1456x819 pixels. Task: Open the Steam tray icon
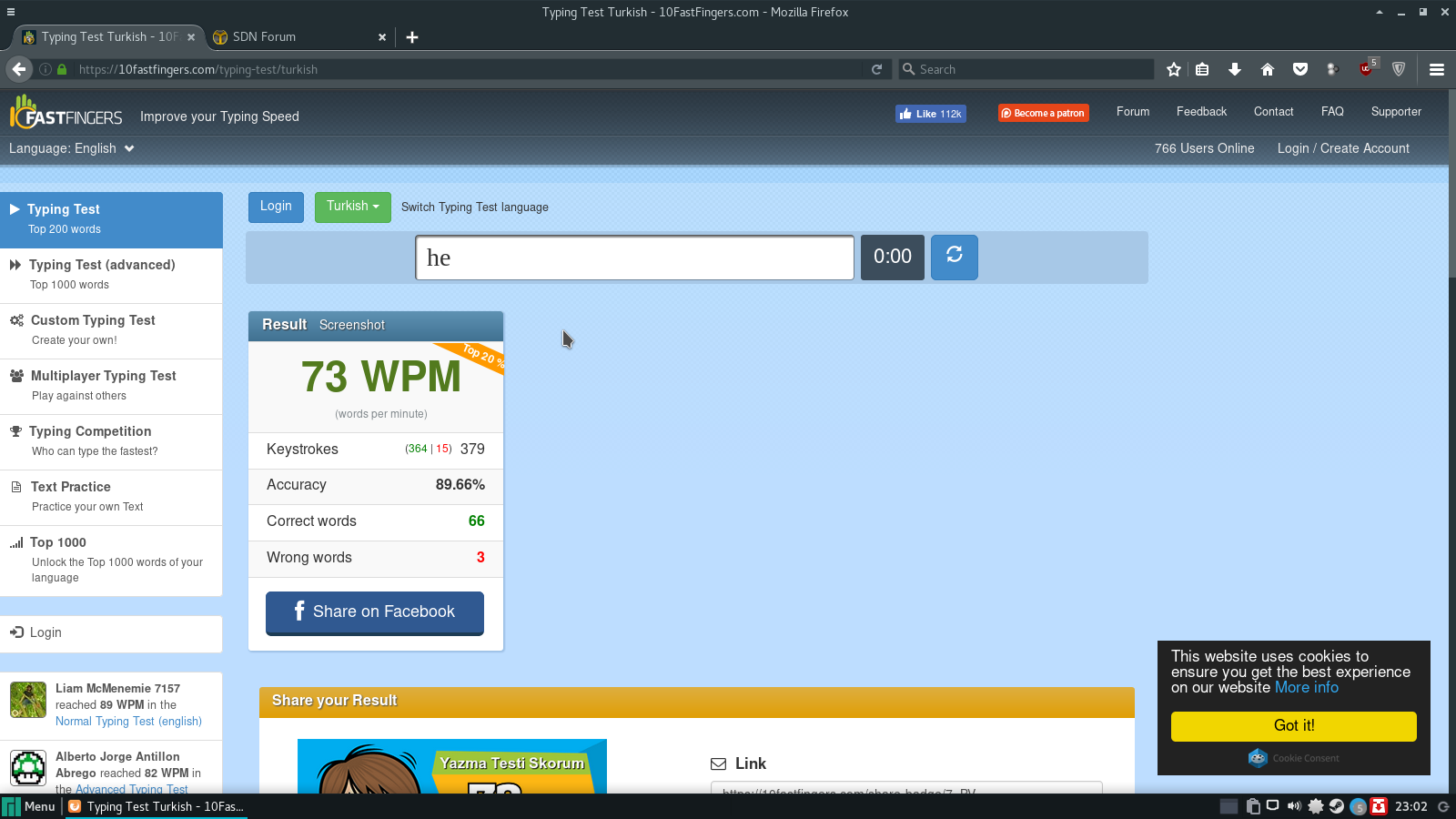click(x=1337, y=806)
